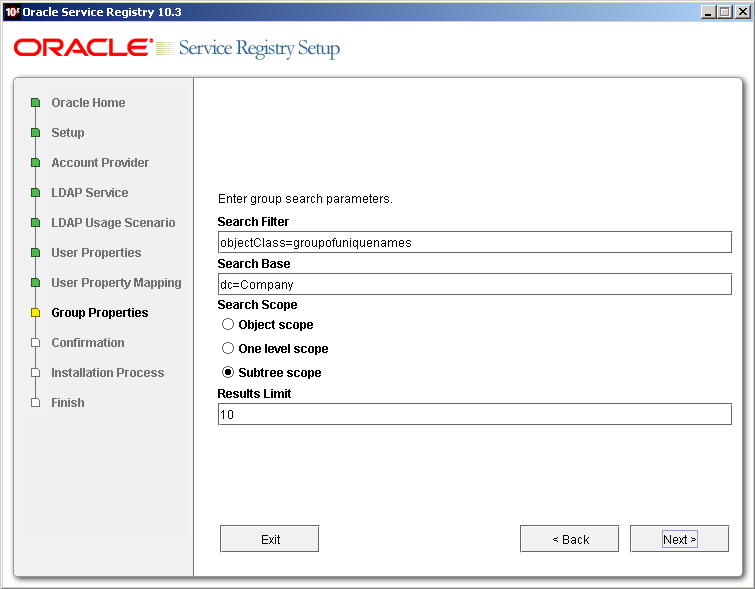Click the Group Properties step label
Image resolution: width=755 pixels, height=589 pixels.
click(x=100, y=313)
